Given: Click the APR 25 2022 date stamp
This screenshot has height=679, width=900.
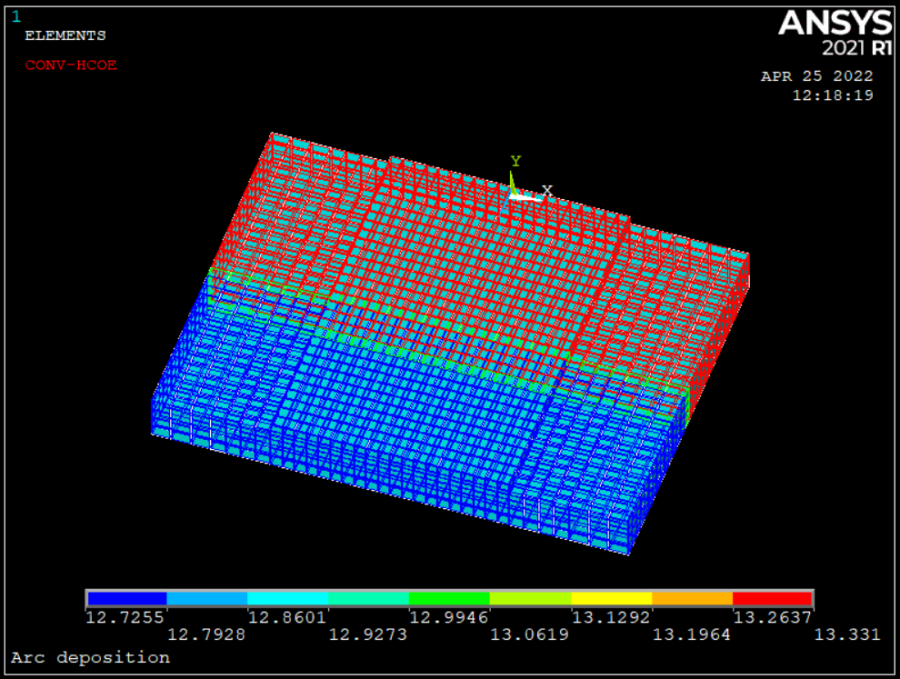Looking at the screenshot, I should click(x=817, y=76).
